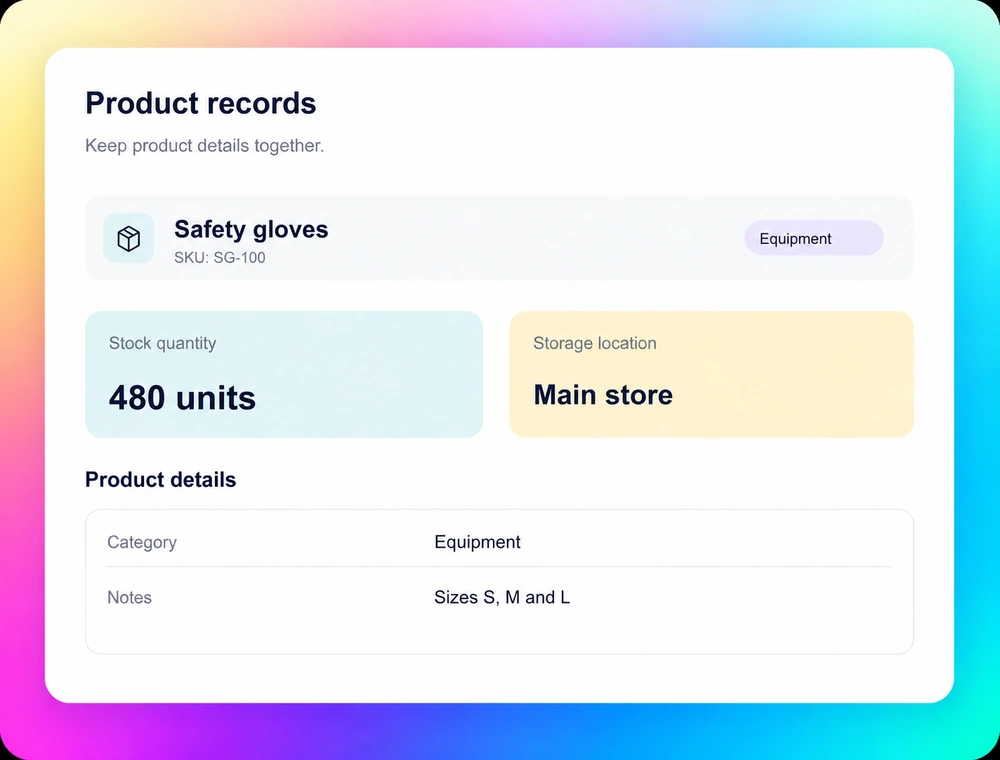Click the Equipment value in Category row
This screenshot has height=760, width=1000.
point(477,542)
